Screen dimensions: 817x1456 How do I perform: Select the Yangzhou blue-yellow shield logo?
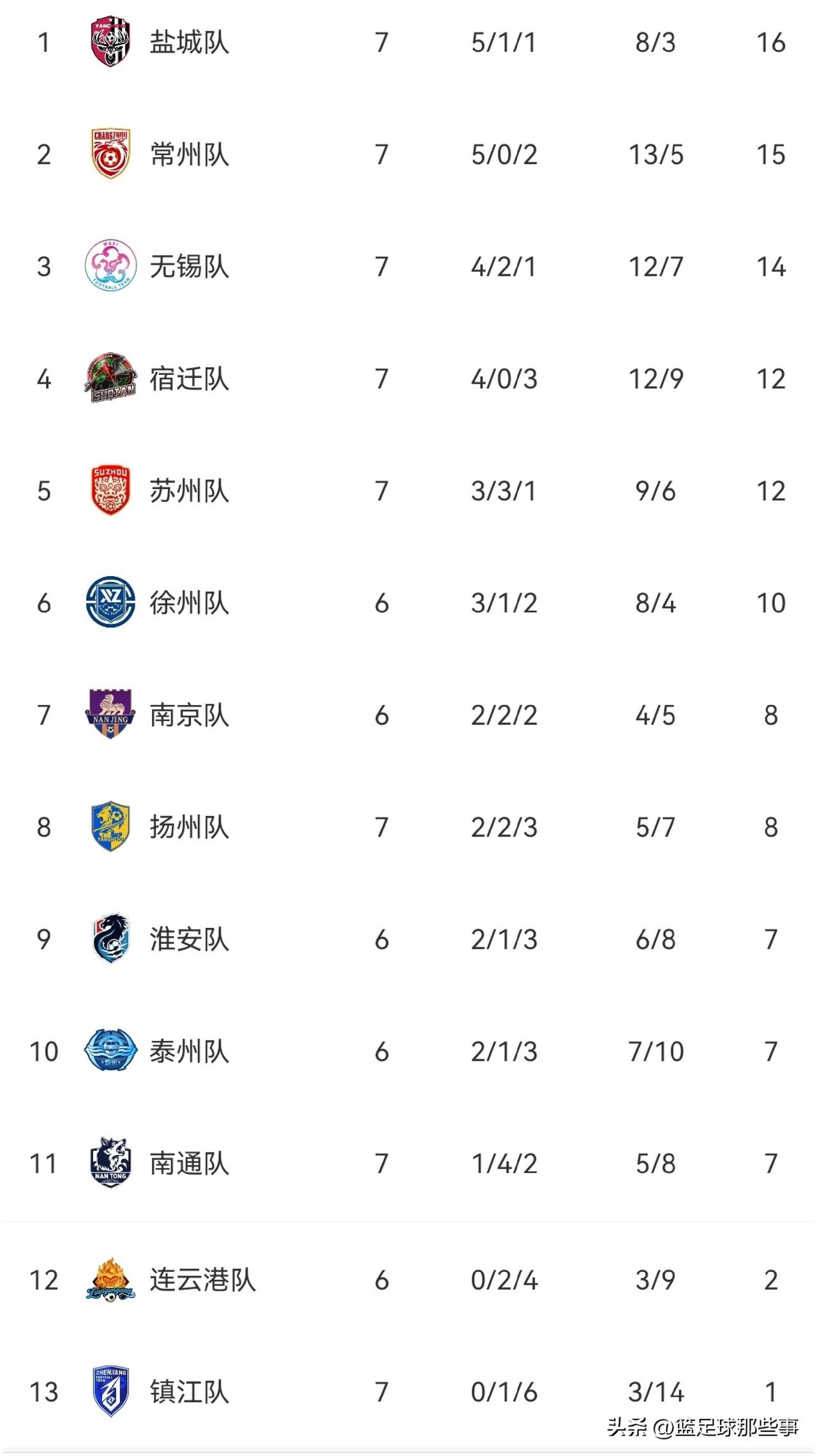coord(110,826)
